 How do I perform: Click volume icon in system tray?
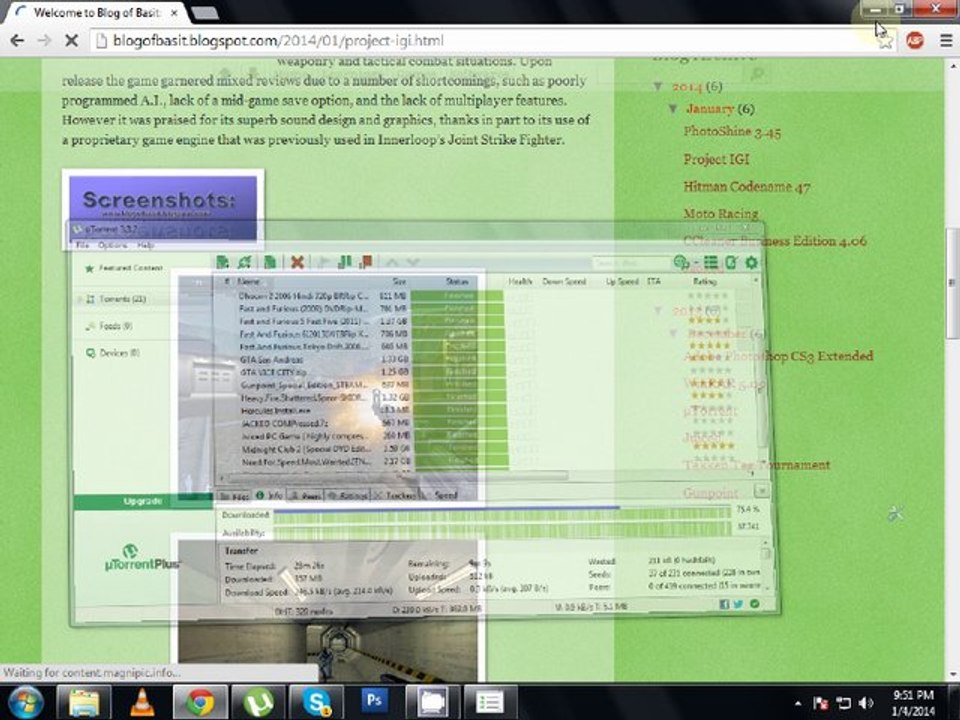pos(866,703)
